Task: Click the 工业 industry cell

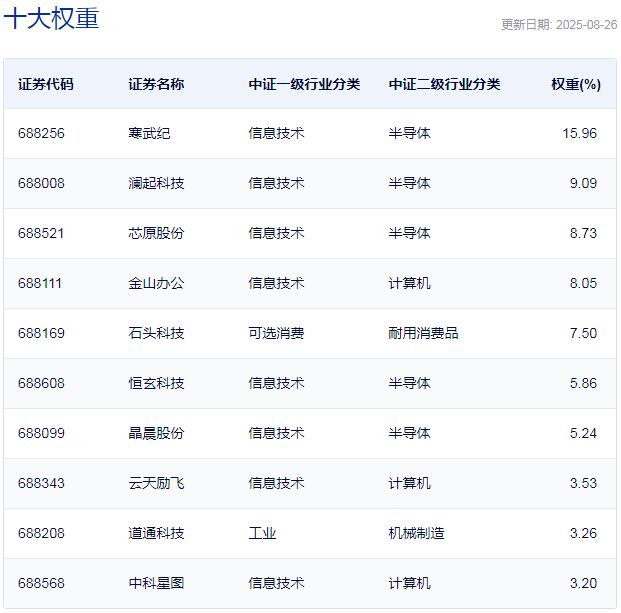Action: tap(263, 533)
